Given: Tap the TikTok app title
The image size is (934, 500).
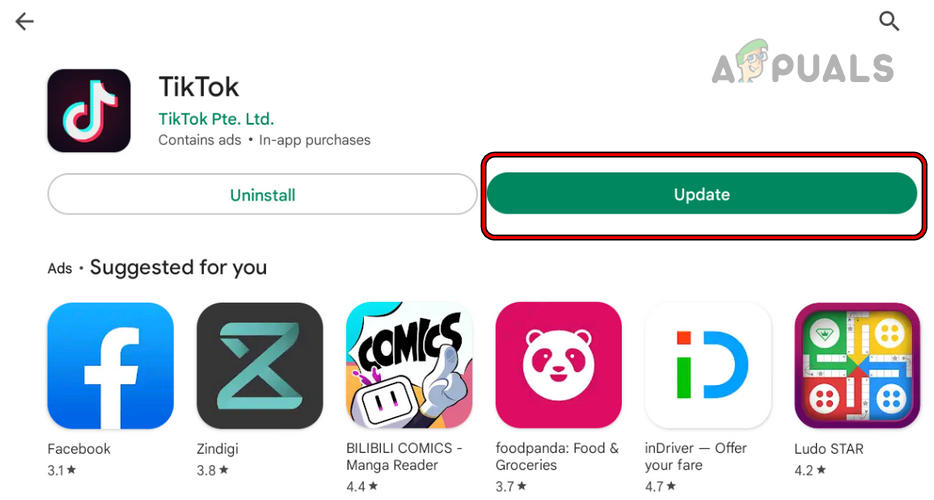Looking at the screenshot, I should (x=199, y=86).
